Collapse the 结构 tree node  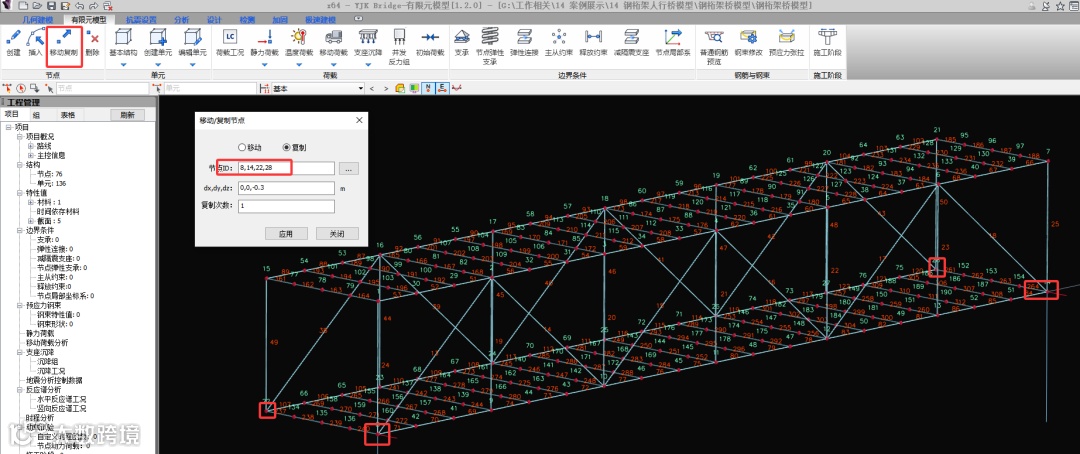(20, 165)
